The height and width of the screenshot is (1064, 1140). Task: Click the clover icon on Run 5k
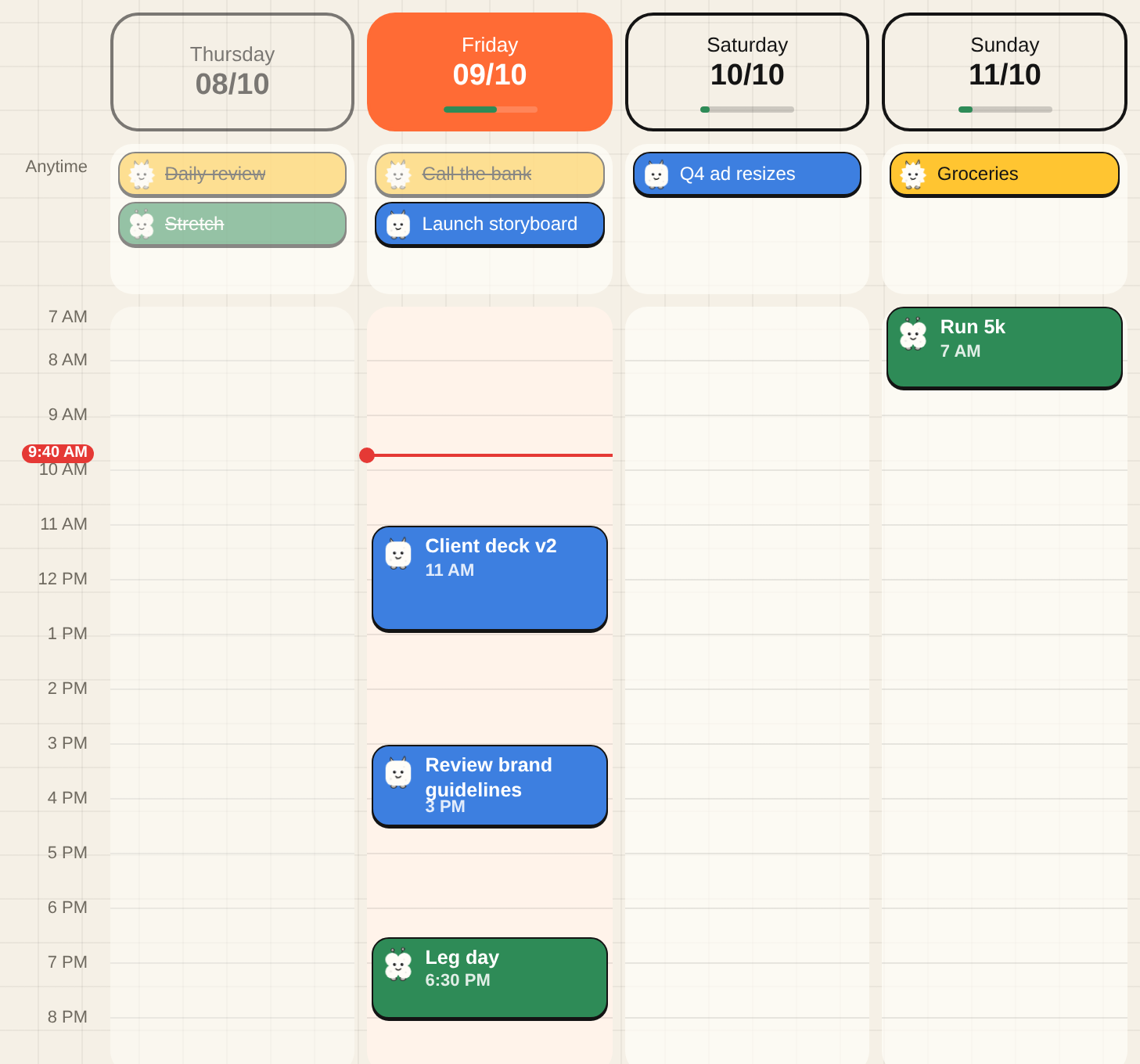[913, 334]
